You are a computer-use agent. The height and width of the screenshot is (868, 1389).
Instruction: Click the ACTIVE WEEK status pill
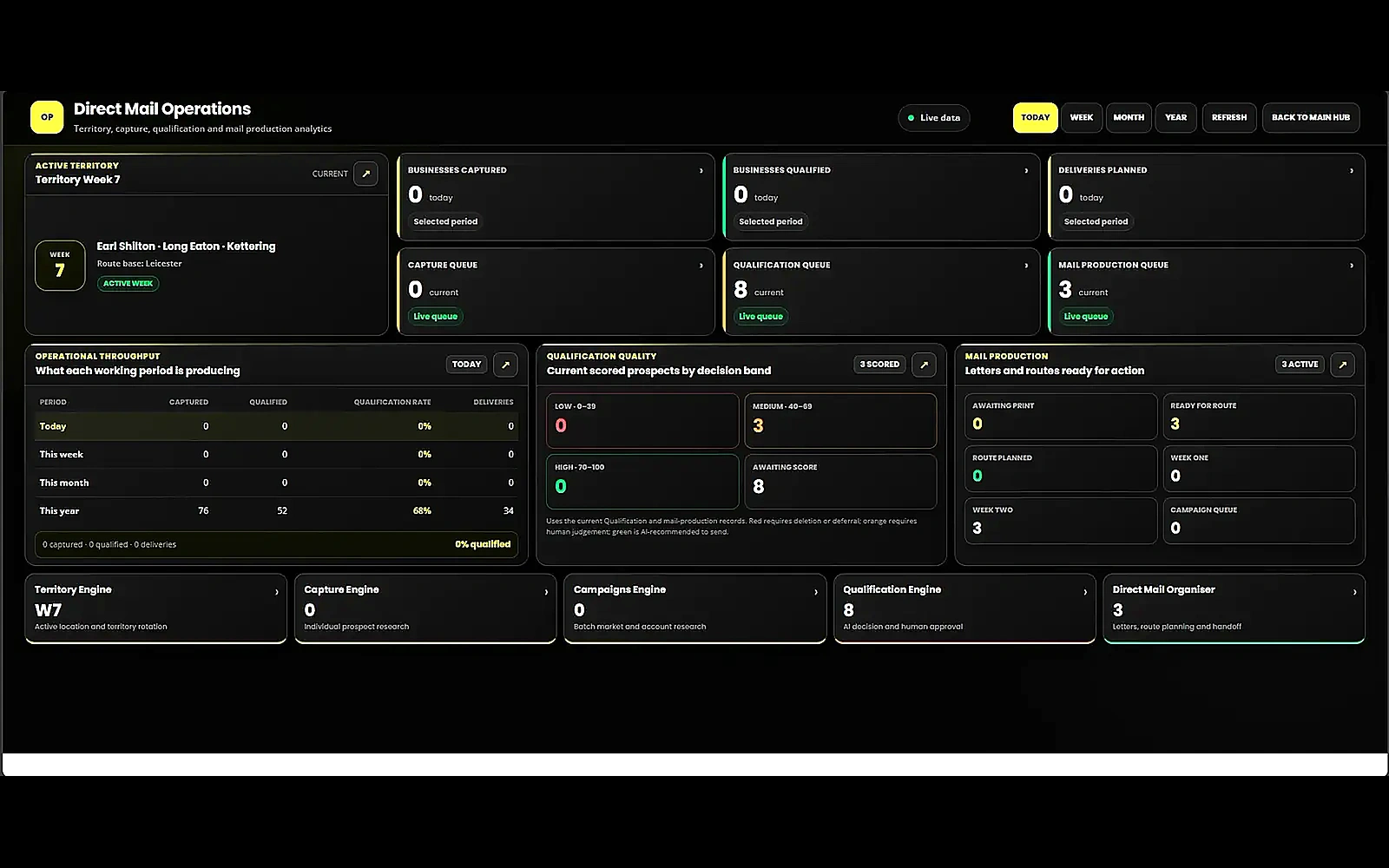[x=128, y=284]
